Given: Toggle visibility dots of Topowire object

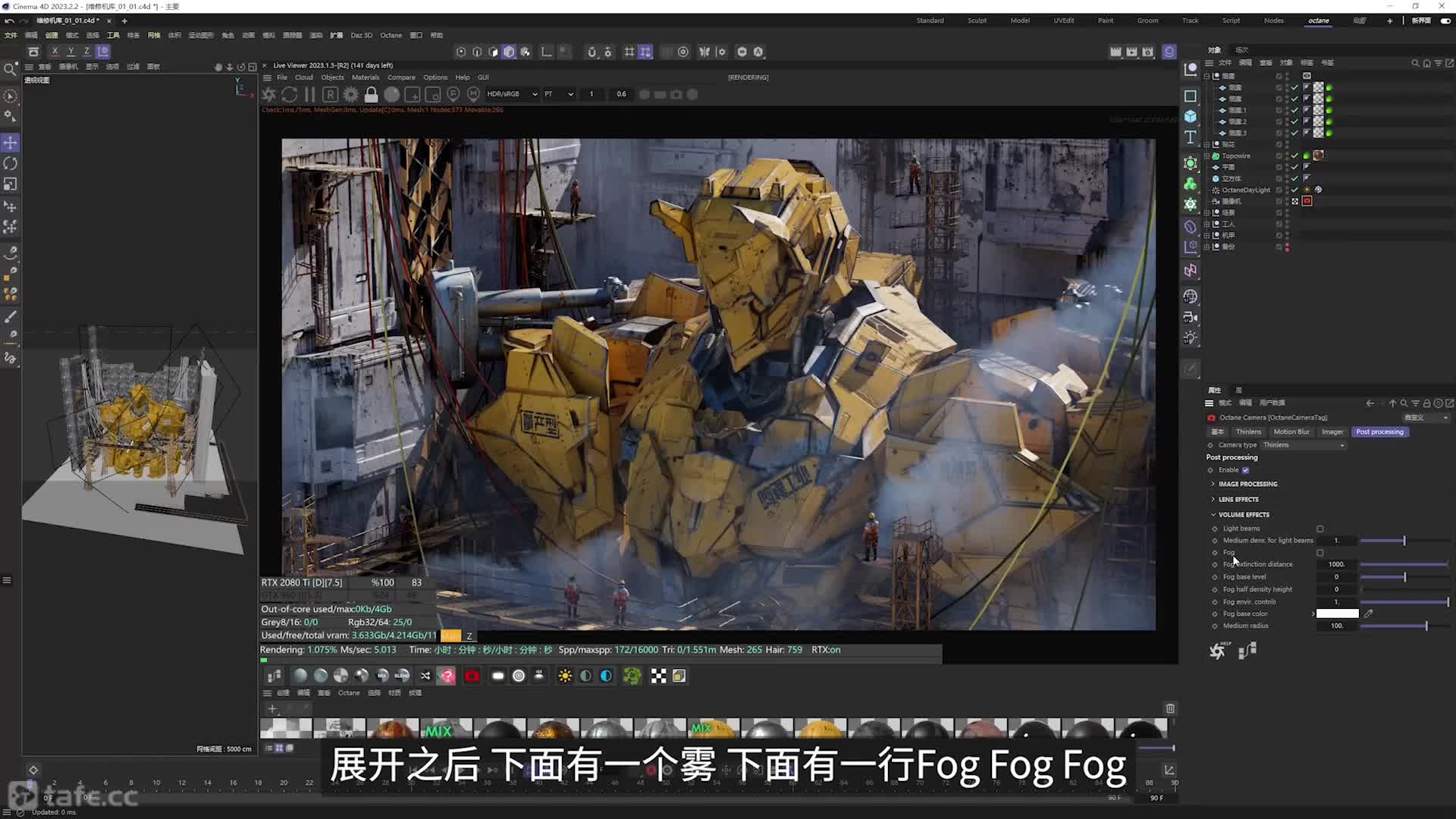Looking at the screenshot, I should click(x=1287, y=155).
